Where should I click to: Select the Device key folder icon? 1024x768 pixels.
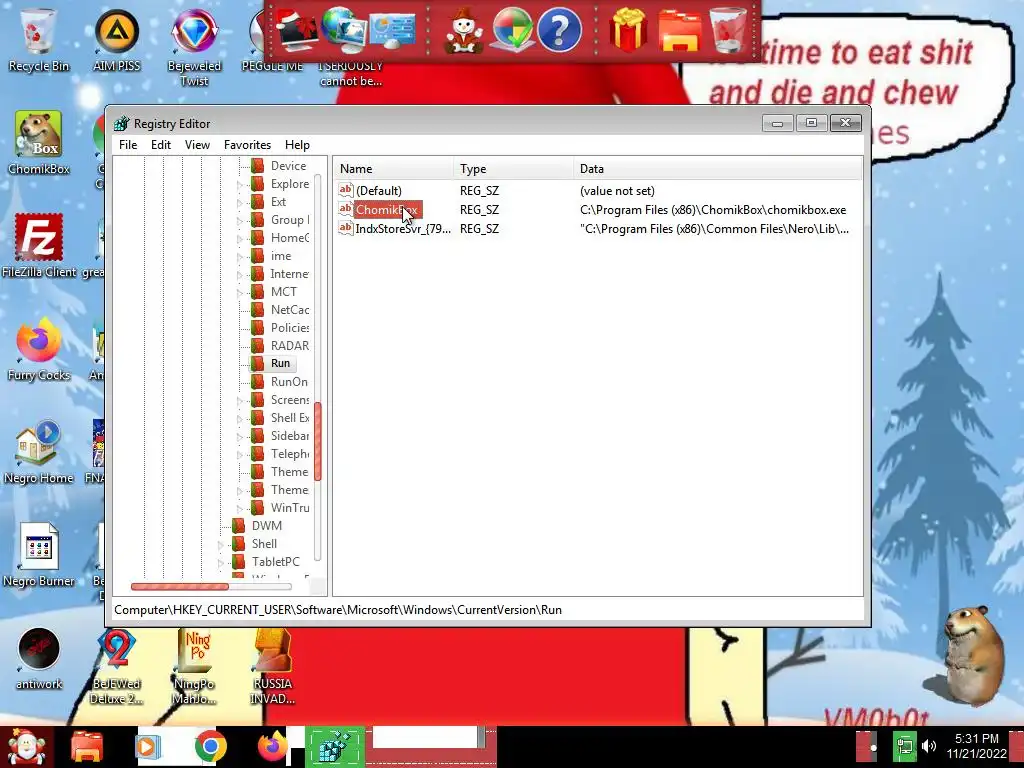(x=258, y=166)
